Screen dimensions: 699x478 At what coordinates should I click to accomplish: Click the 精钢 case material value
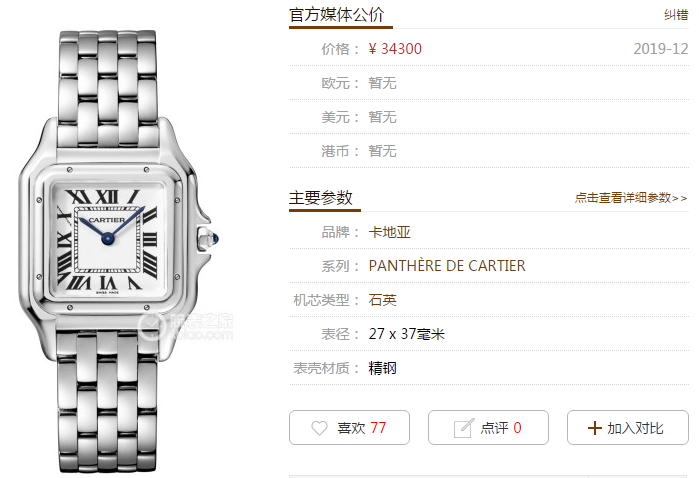coord(382,368)
